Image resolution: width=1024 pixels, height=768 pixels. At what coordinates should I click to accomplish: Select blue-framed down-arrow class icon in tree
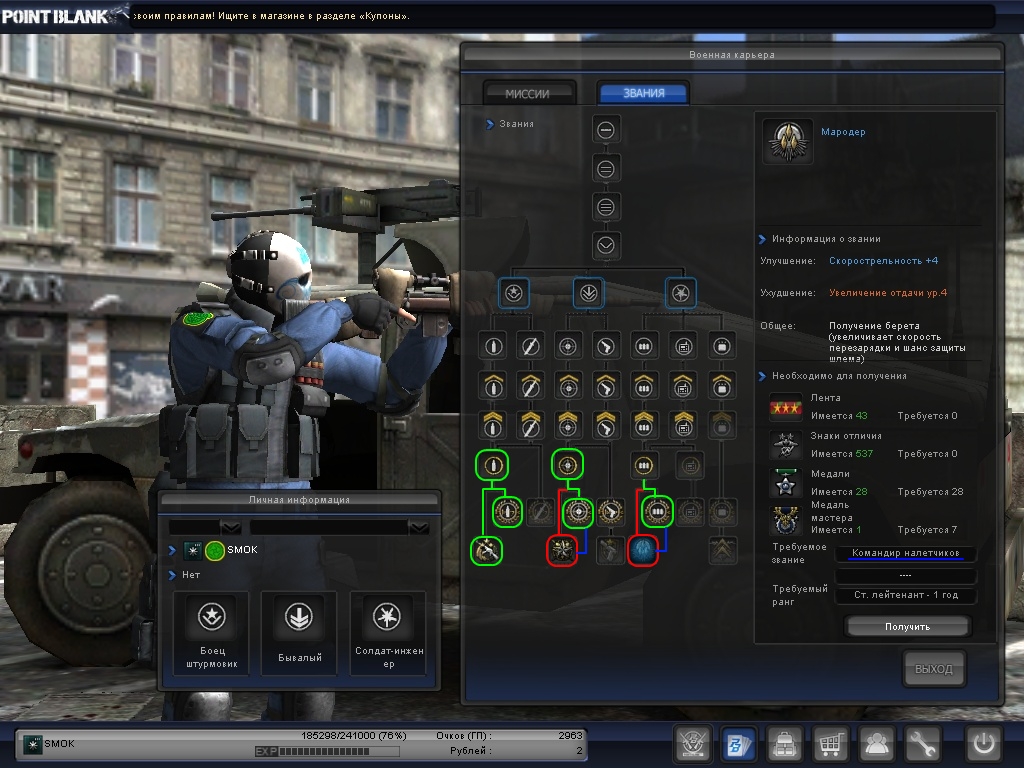(588, 293)
